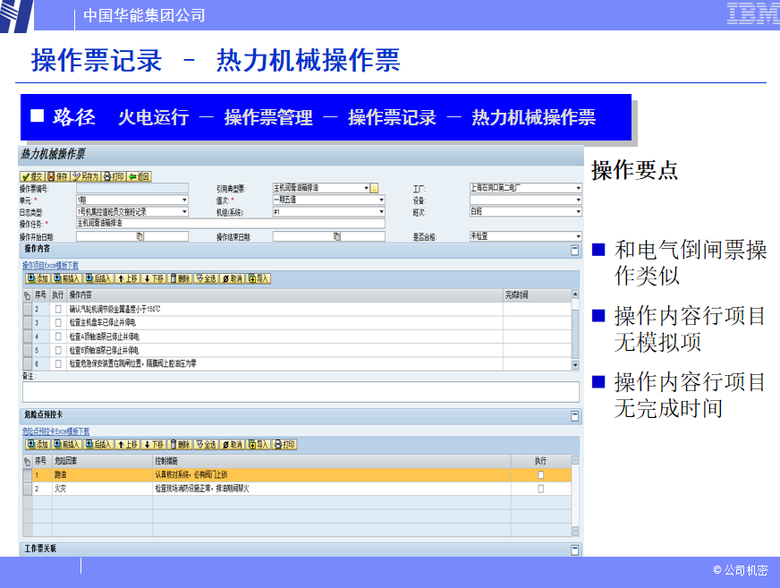Check 执行 box for operation row 4
This screenshot has width=780, height=588.
pos(58,337)
